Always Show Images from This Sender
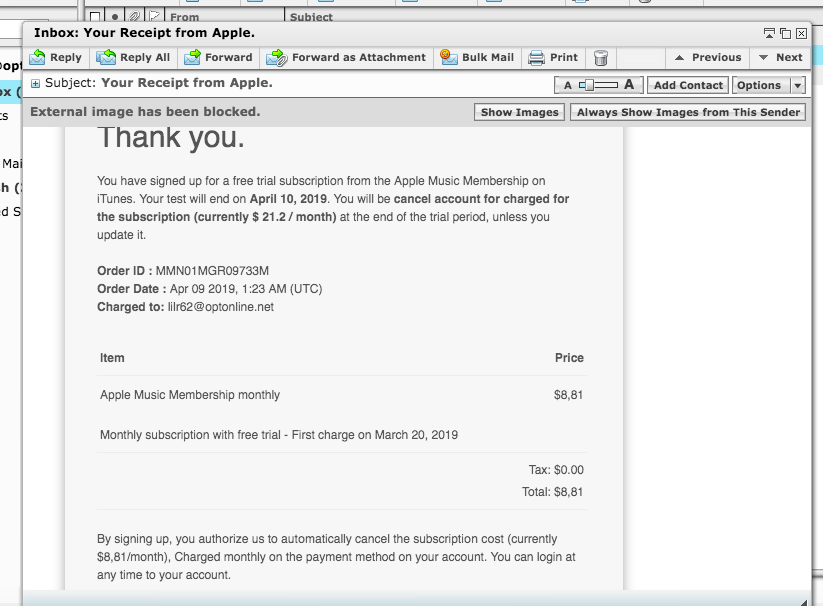 coord(688,112)
